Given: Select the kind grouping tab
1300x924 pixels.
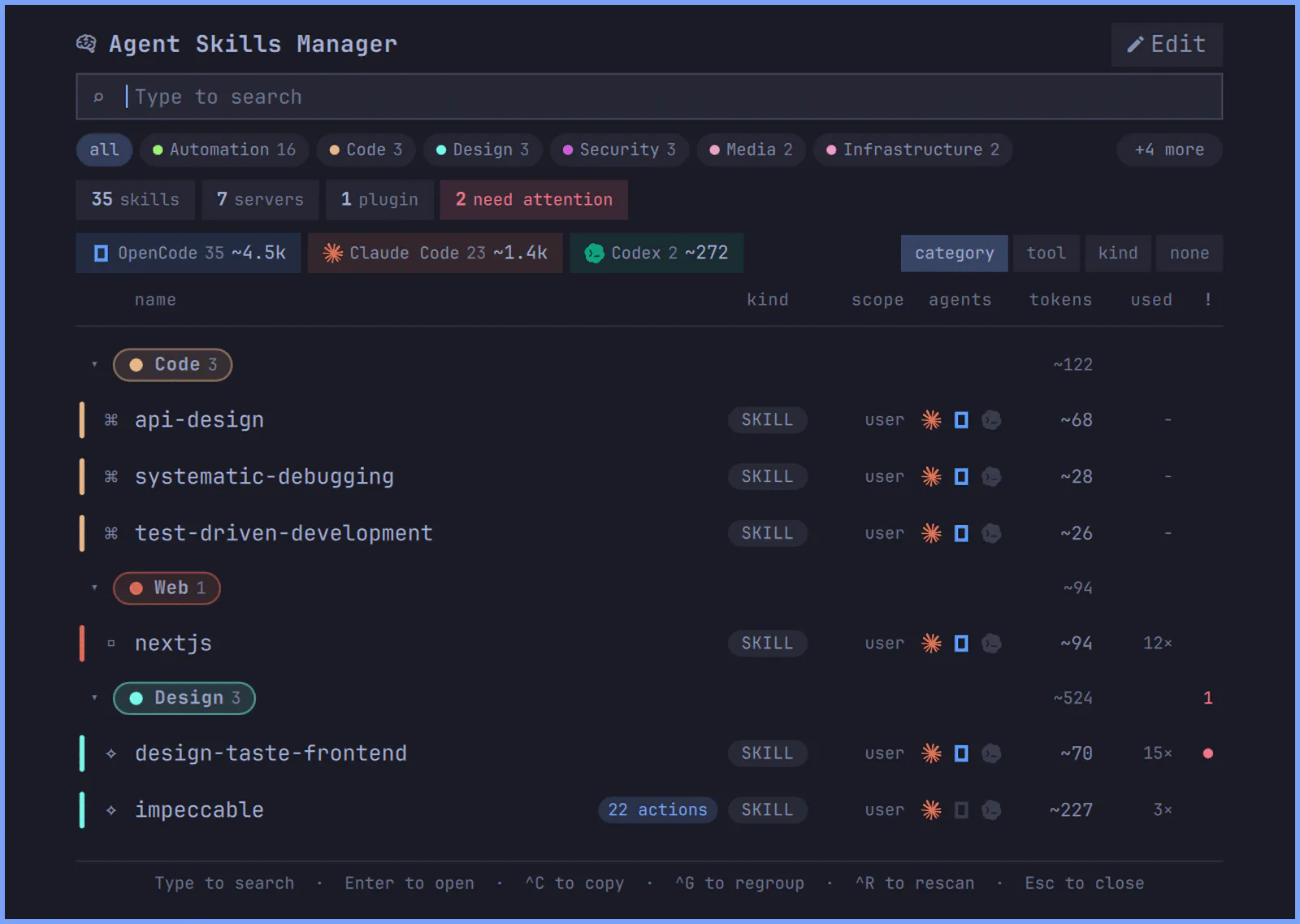Looking at the screenshot, I should tap(1118, 254).
